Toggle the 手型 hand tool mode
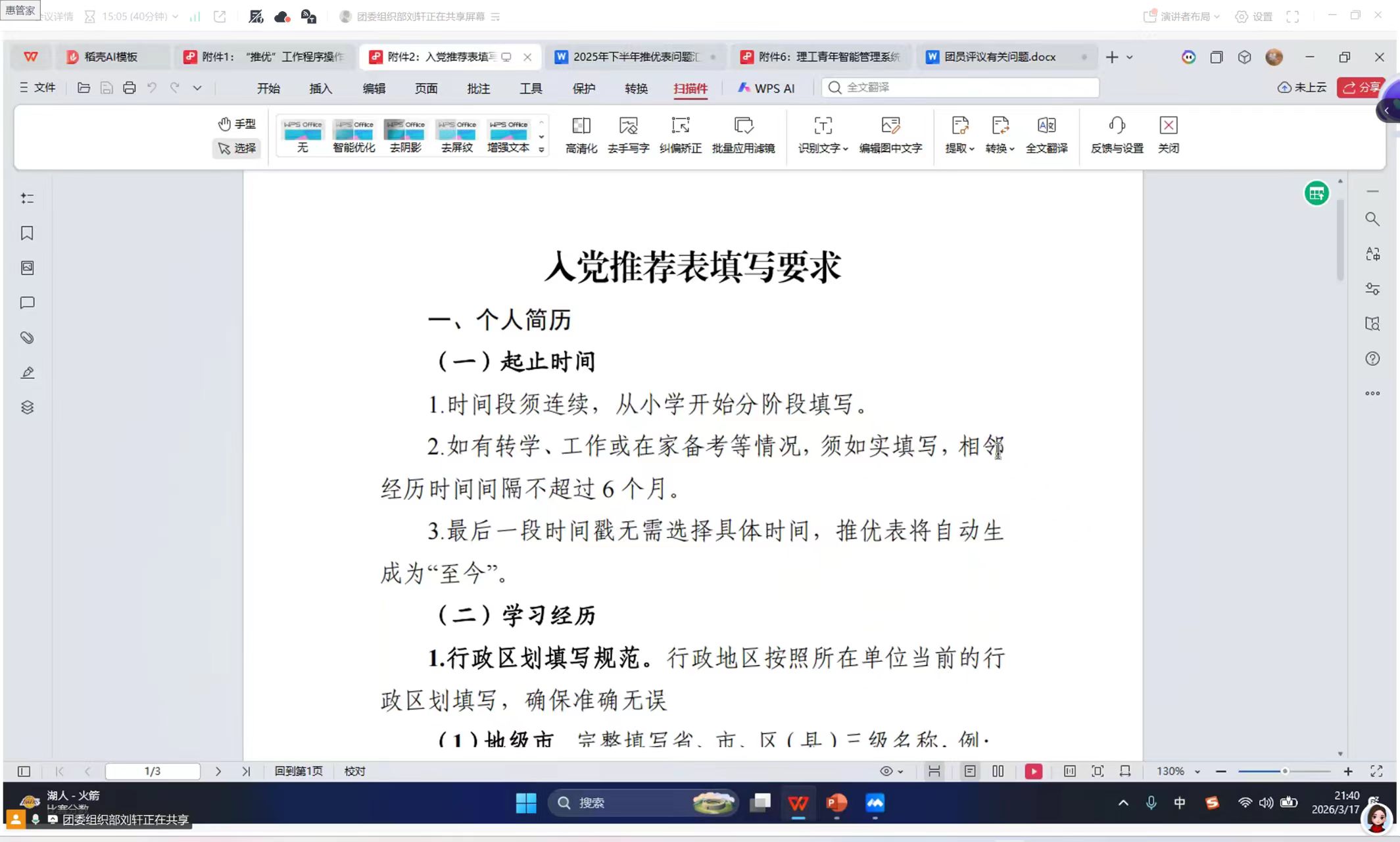This screenshot has height=842, width=1400. [237, 124]
